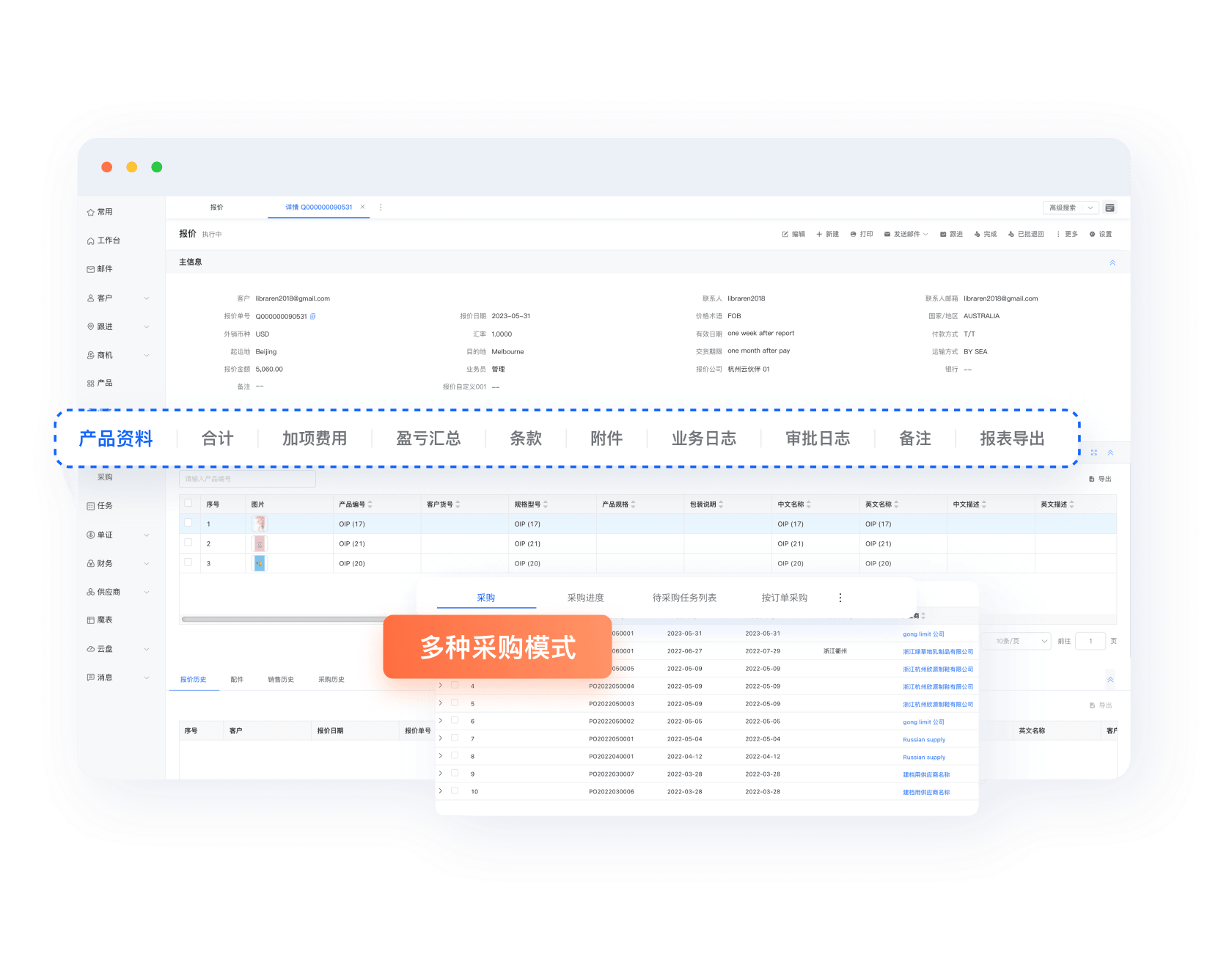Switch to the 盈亏汇总 tab
Viewport: 1232px width, 954px height.
[428, 439]
